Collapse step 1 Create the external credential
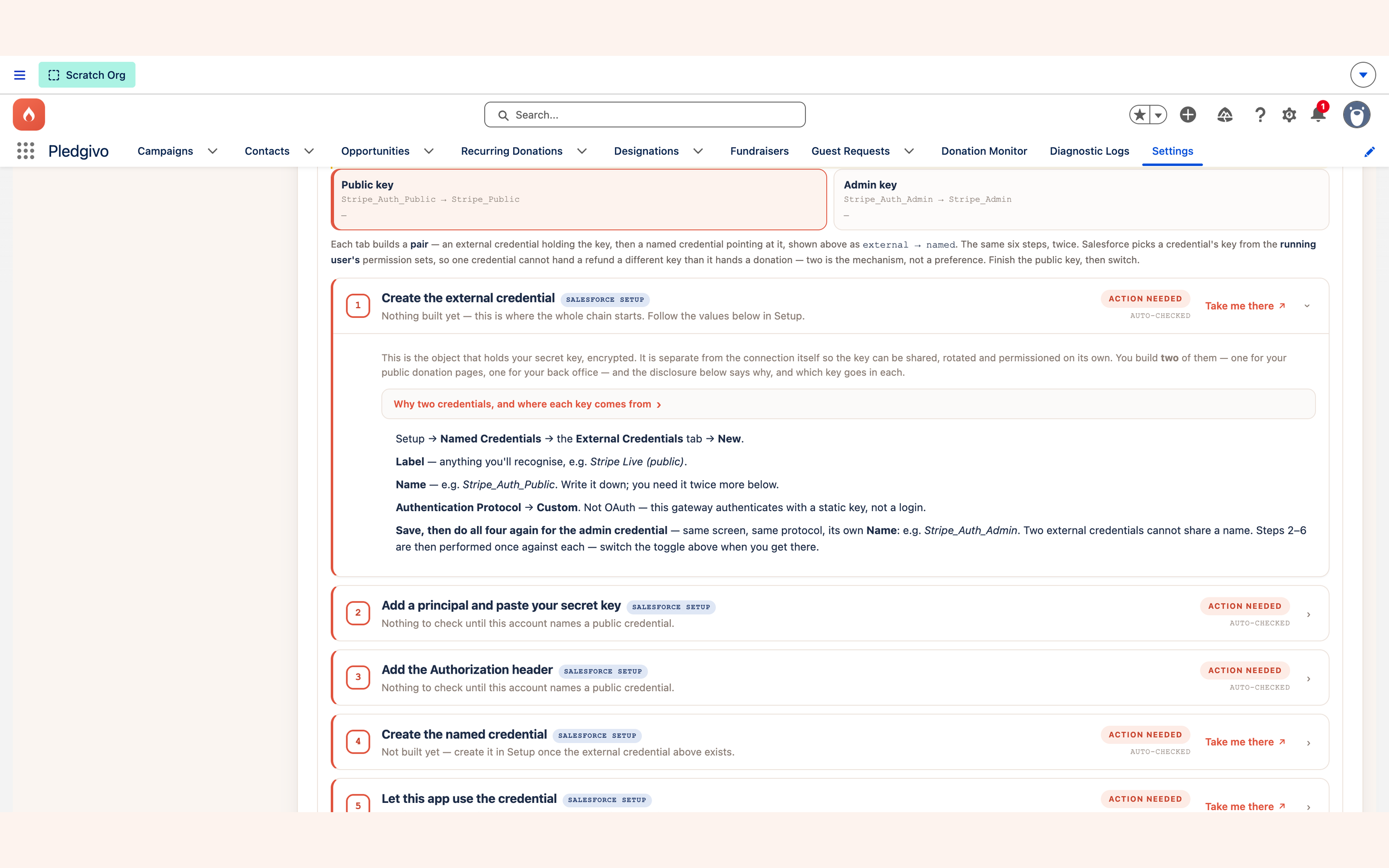Screen dimensions: 1389x868 coord(1307,306)
